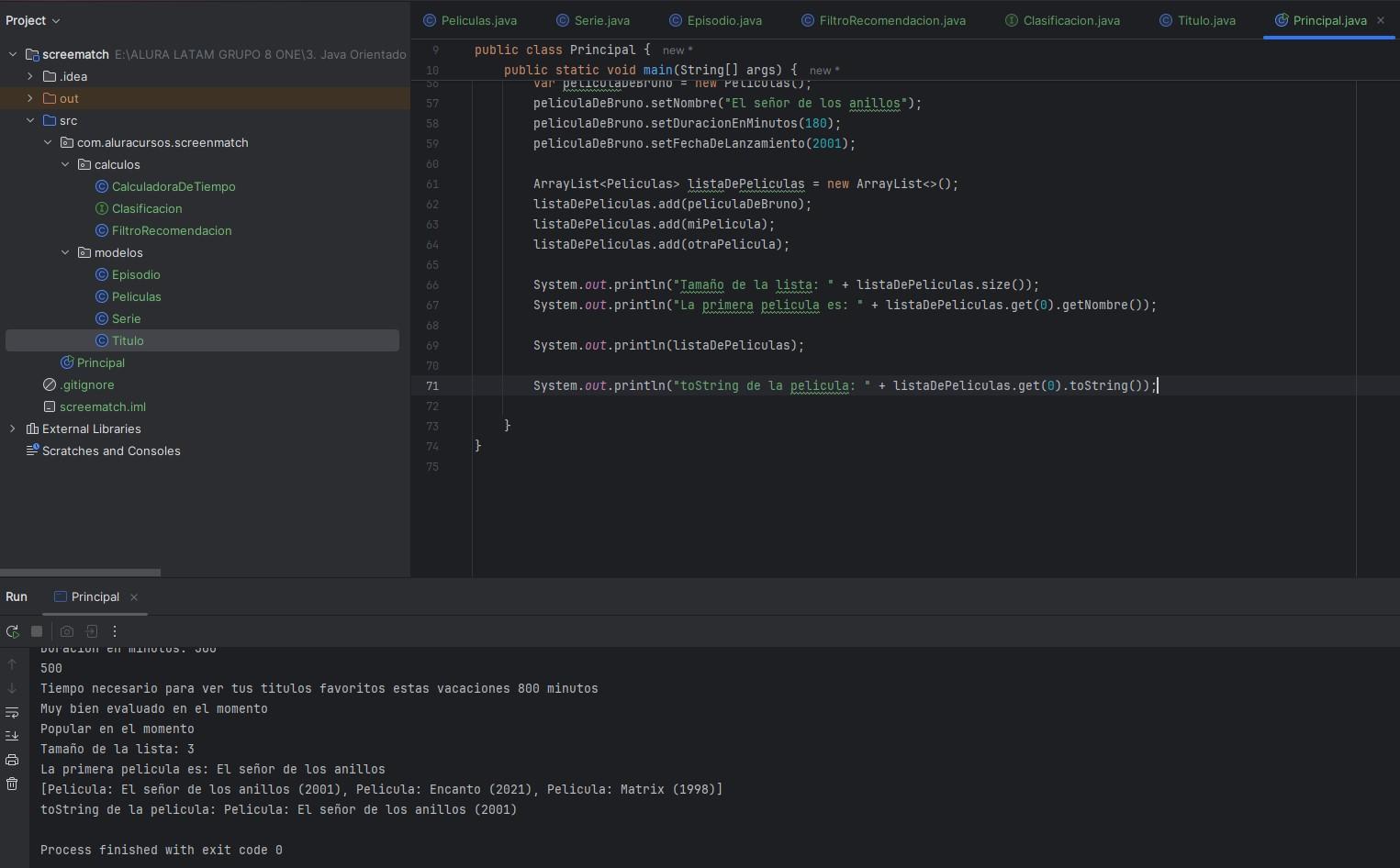Stop the running process icon

(x=37, y=631)
